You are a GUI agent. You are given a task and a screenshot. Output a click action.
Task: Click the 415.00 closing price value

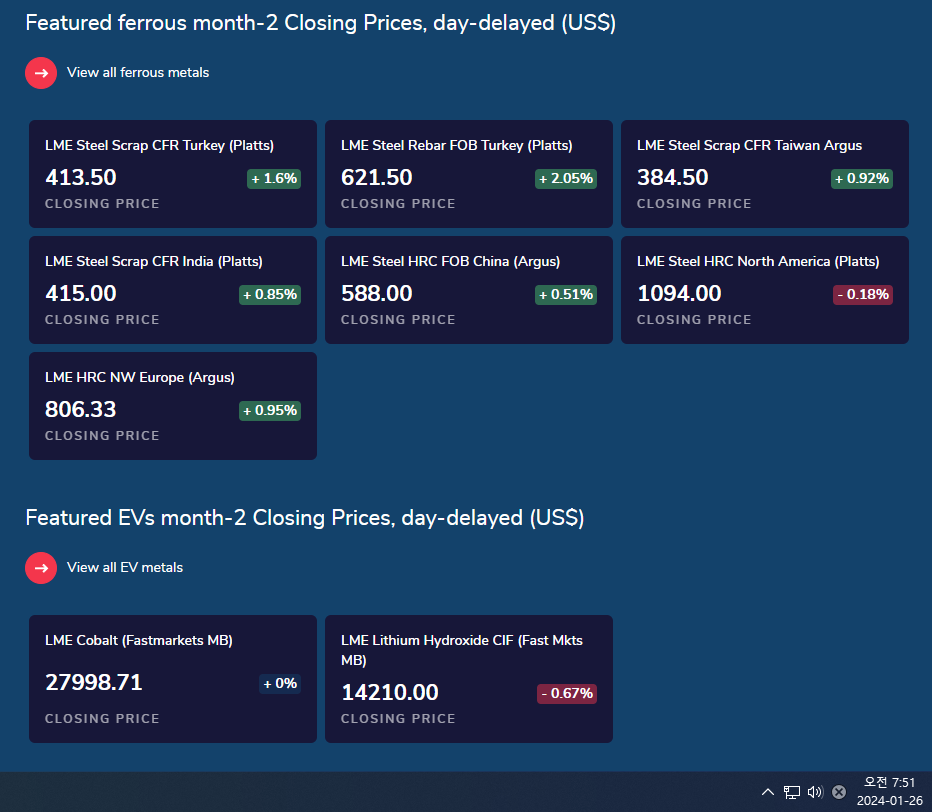coord(81,294)
